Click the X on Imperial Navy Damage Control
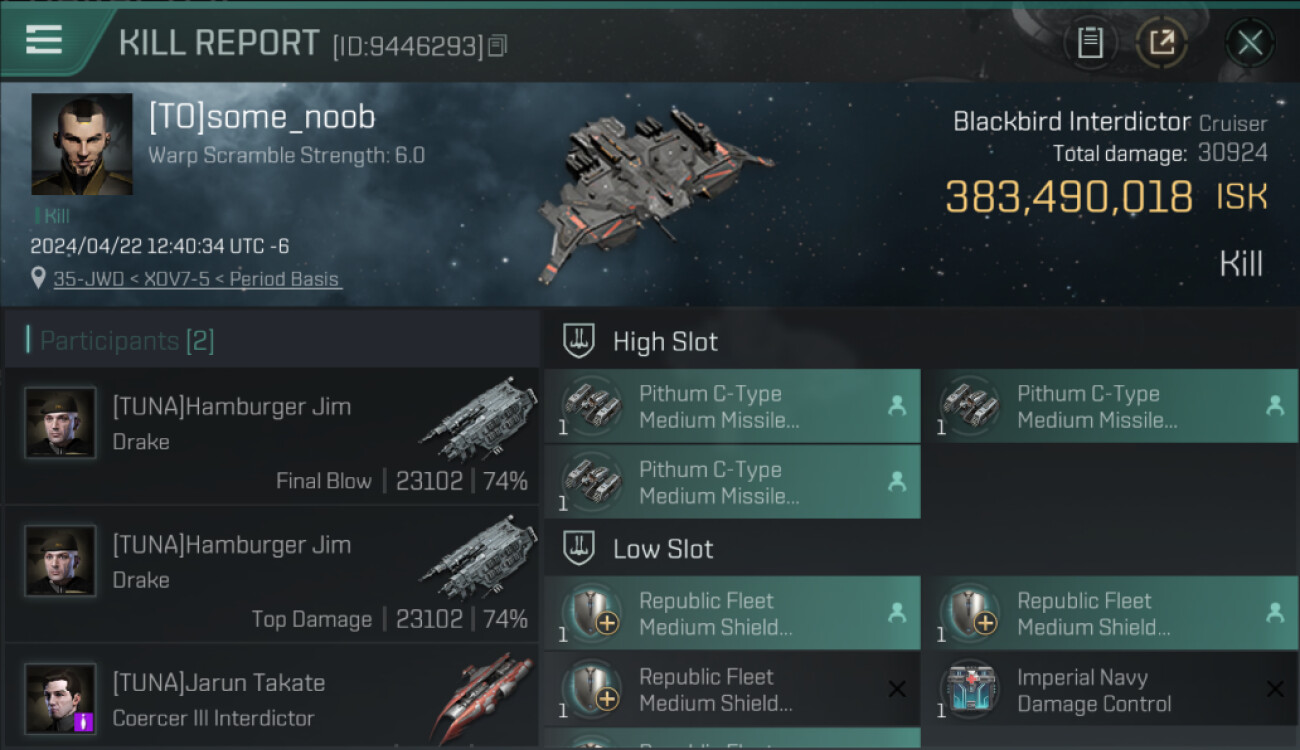Screen dimensions: 1300x750 [x=1275, y=689]
